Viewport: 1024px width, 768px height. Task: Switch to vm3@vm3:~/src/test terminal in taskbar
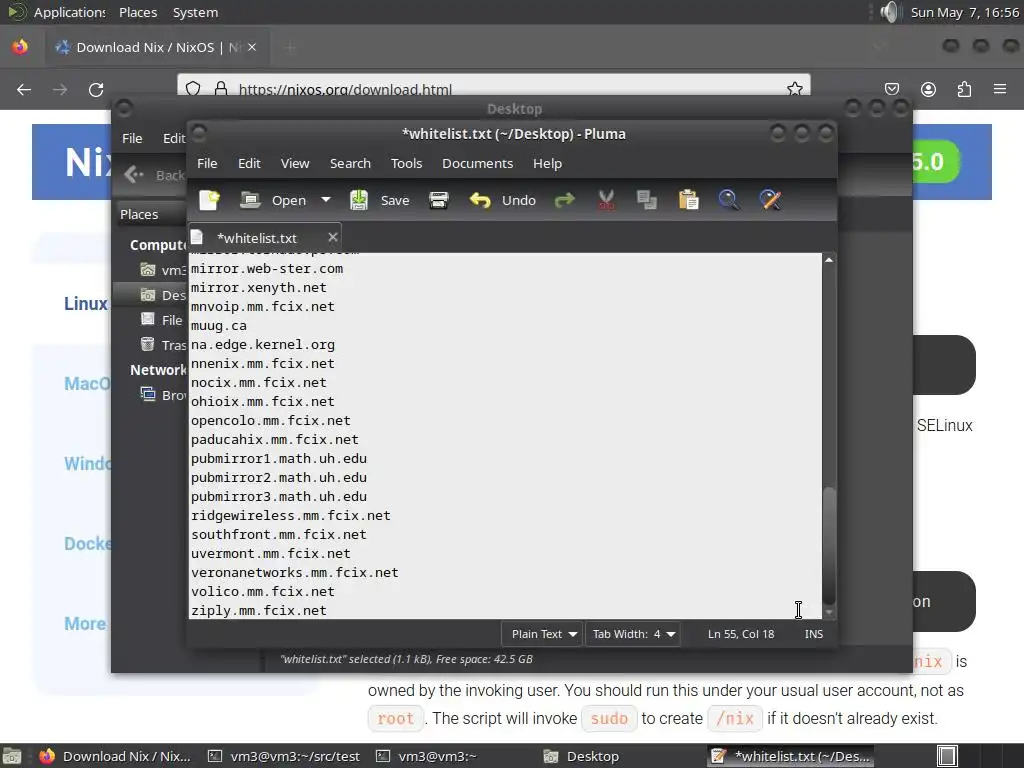[284, 756]
